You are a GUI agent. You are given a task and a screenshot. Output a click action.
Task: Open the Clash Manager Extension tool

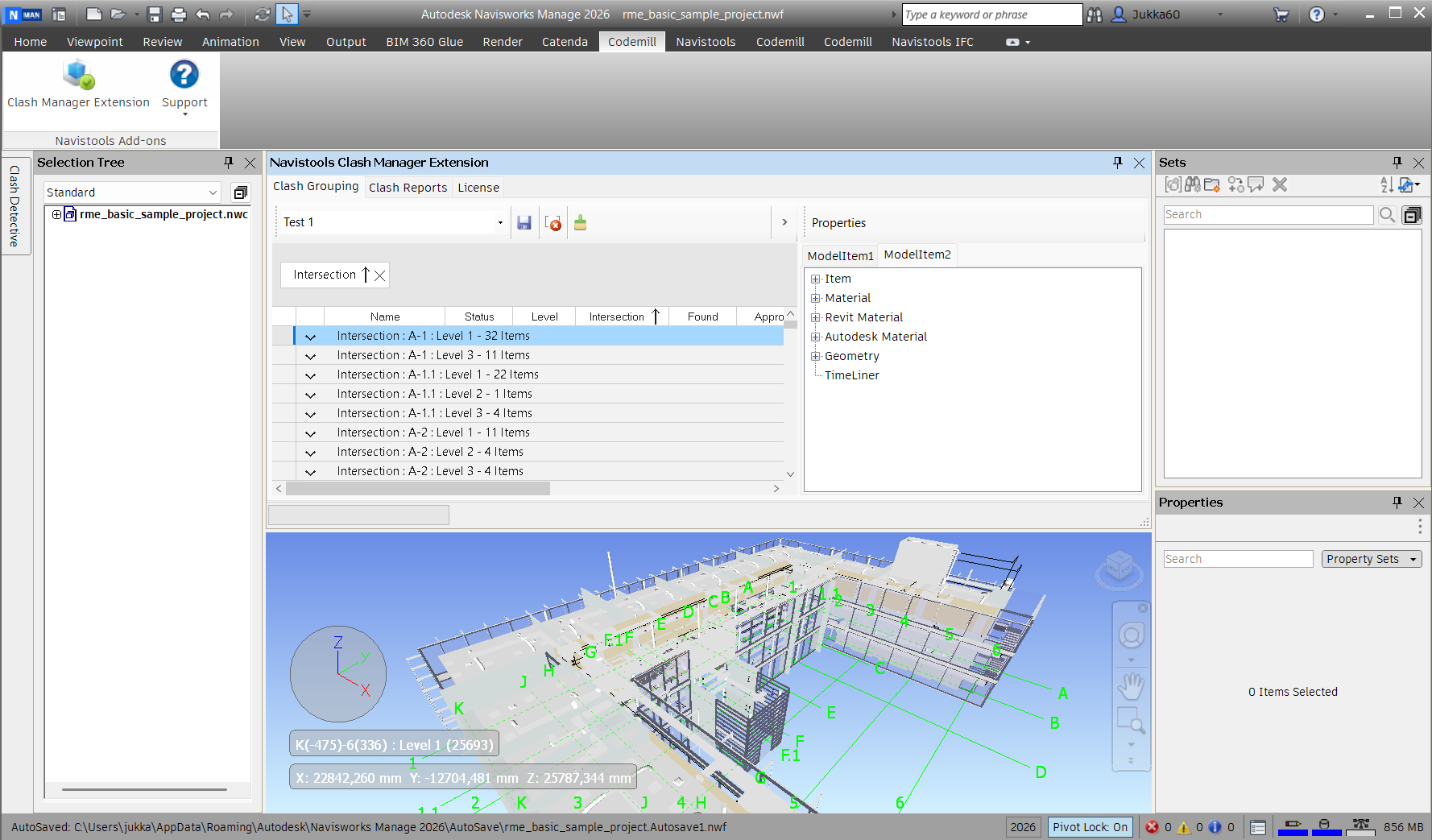pos(78,84)
